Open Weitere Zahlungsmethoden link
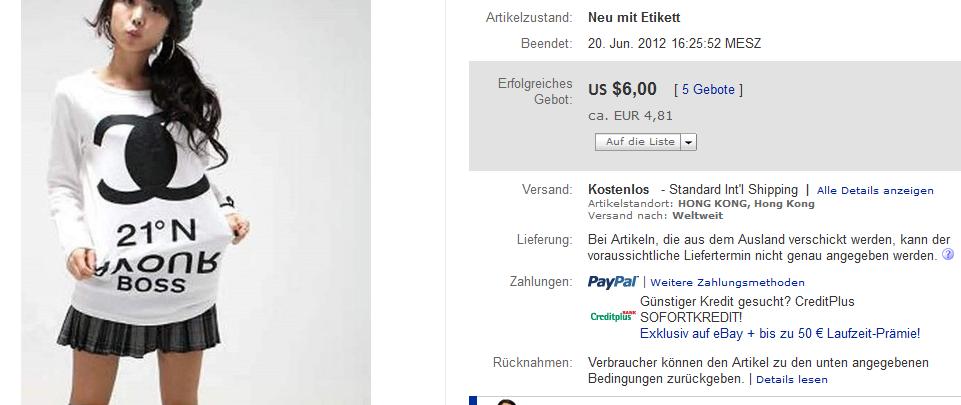Image resolution: width=961 pixels, height=405 pixels. point(727,282)
